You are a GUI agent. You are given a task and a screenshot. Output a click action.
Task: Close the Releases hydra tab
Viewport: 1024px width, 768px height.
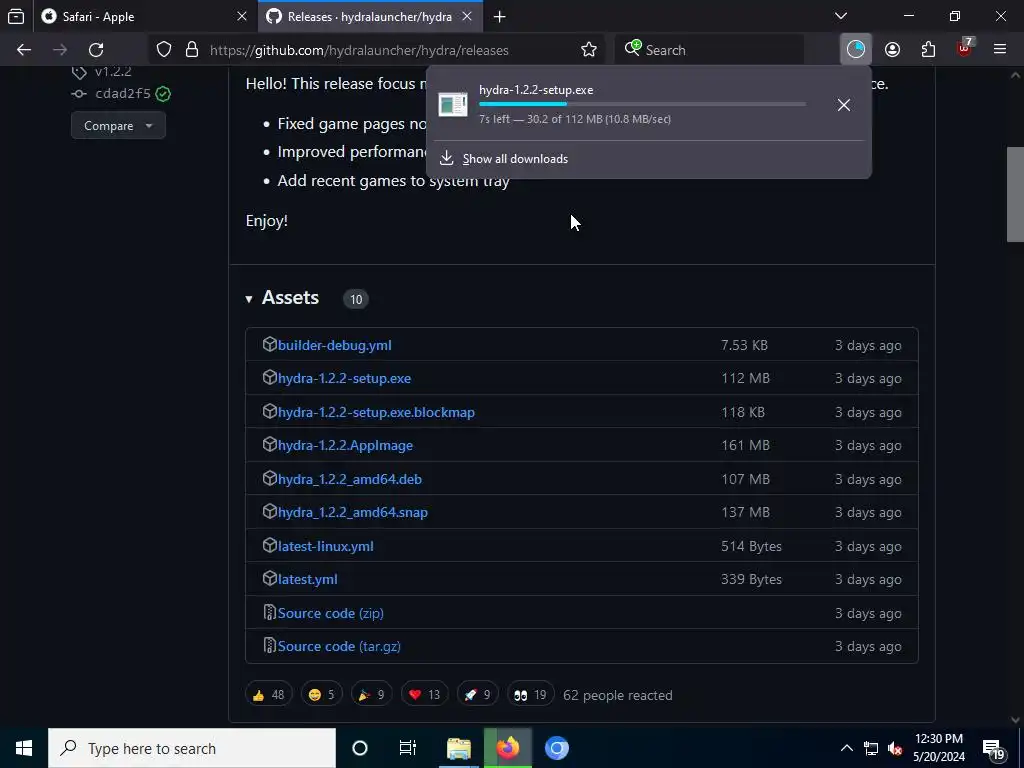(467, 16)
